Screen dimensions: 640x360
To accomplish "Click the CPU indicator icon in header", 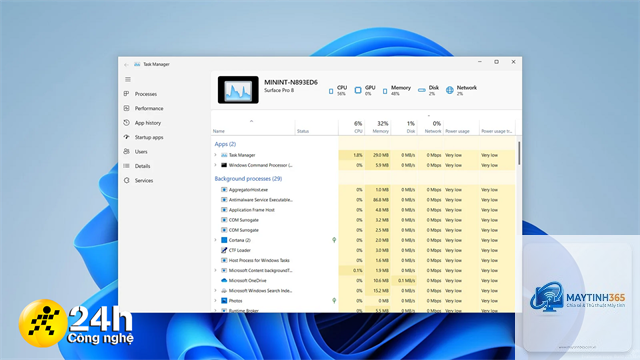I will (331, 91).
